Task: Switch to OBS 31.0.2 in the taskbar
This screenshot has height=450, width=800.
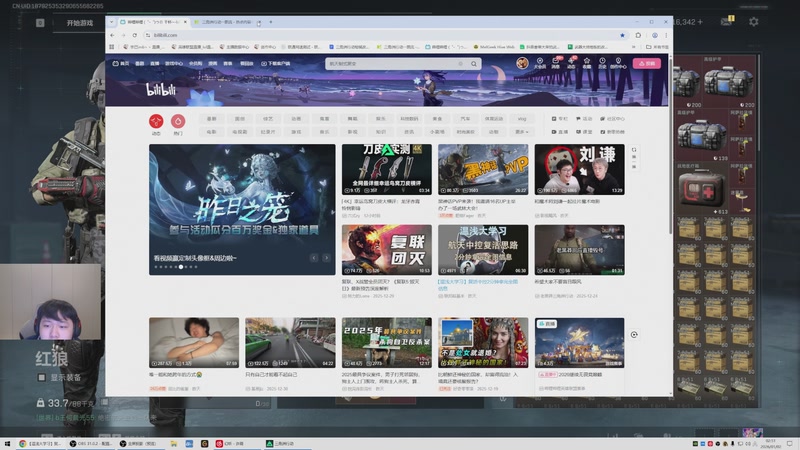Action: (91, 444)
